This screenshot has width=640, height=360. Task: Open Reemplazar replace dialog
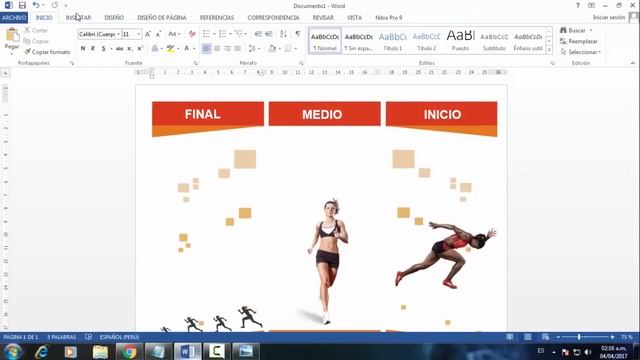click(x=579, y=41)
